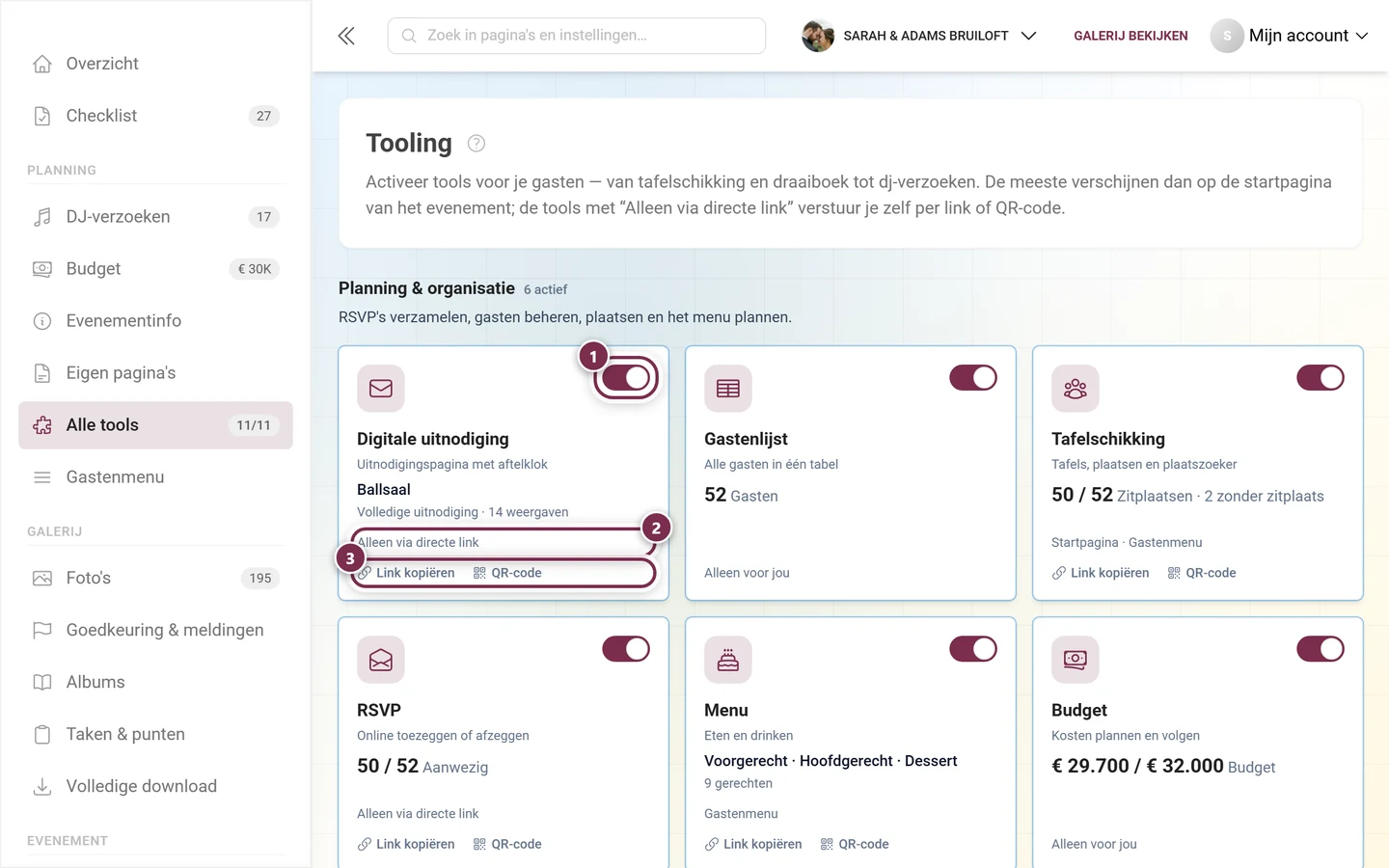
Task: Turn off the Gastenlijst toggle
Action: coord(973,378)
